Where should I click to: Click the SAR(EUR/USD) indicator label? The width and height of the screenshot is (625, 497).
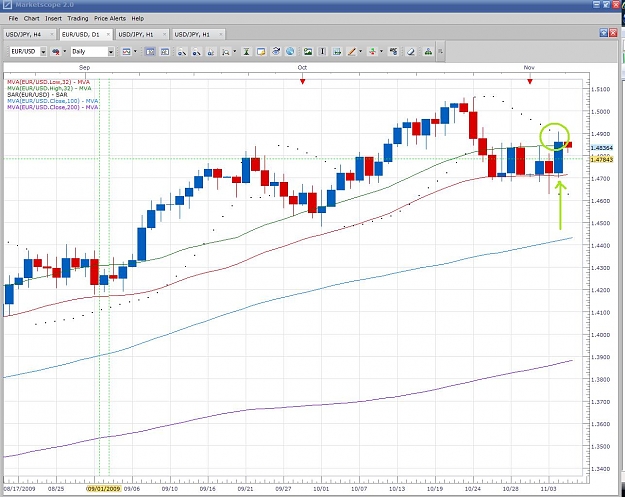click(37, 94)
